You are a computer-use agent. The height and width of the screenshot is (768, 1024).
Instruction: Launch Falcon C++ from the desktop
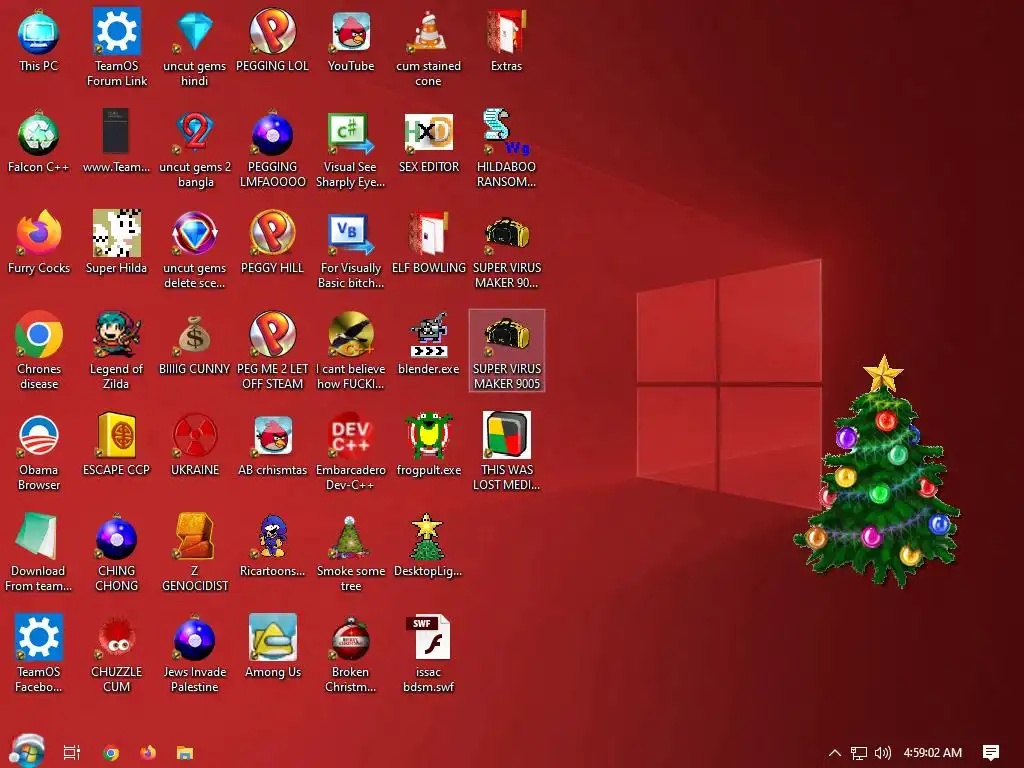39,142
